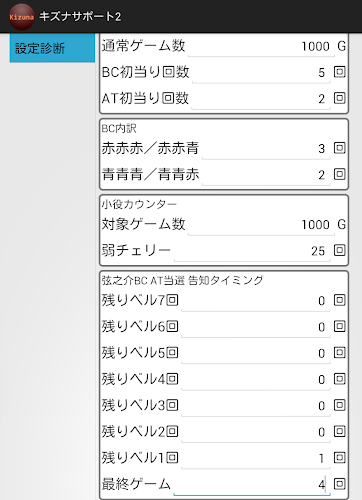Tap the 回 icon beside AT初当り回数
Image resolution: width=362 pixels, height=500 pixels.
tap(340, 98)
